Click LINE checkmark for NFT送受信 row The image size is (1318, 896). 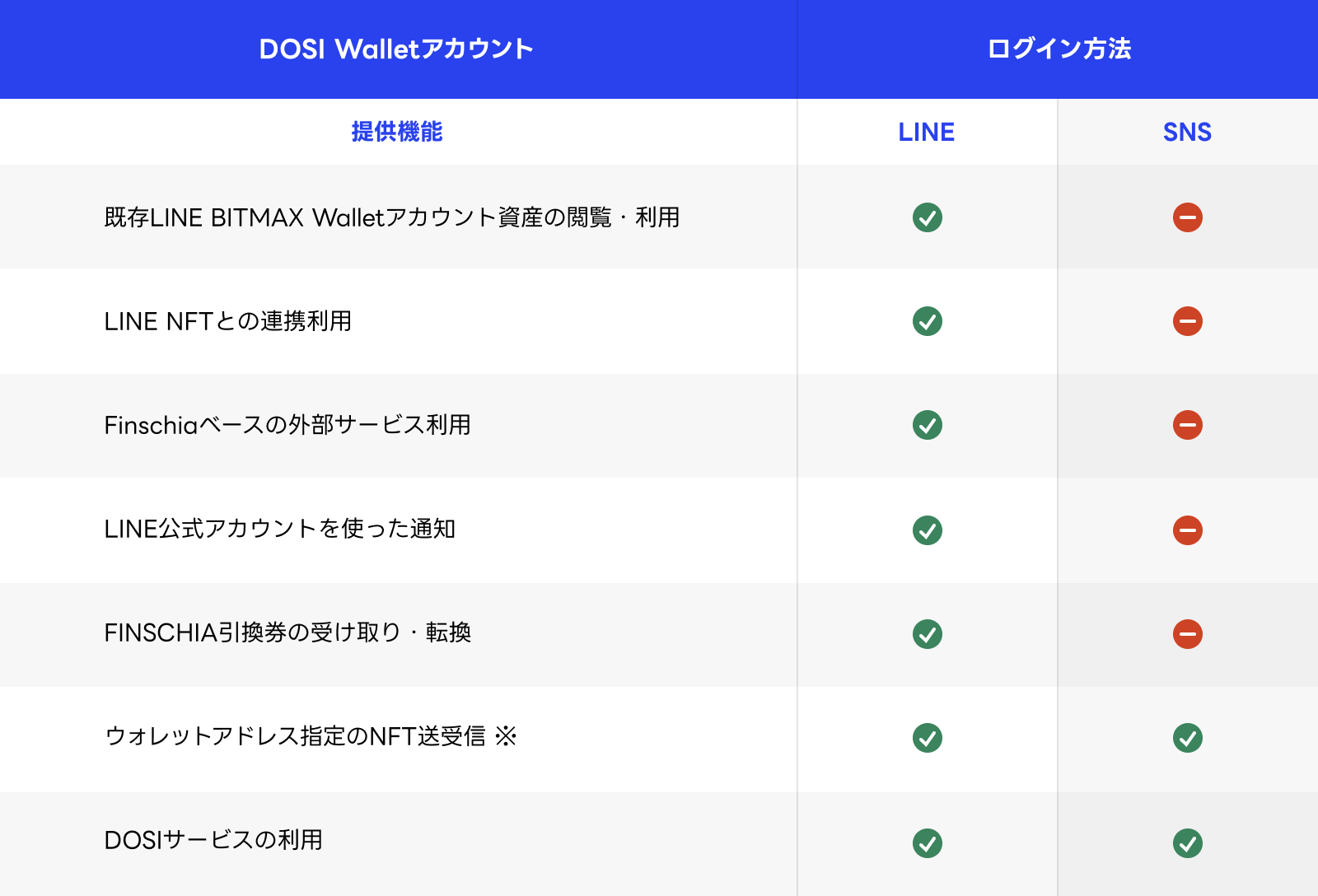927,738
